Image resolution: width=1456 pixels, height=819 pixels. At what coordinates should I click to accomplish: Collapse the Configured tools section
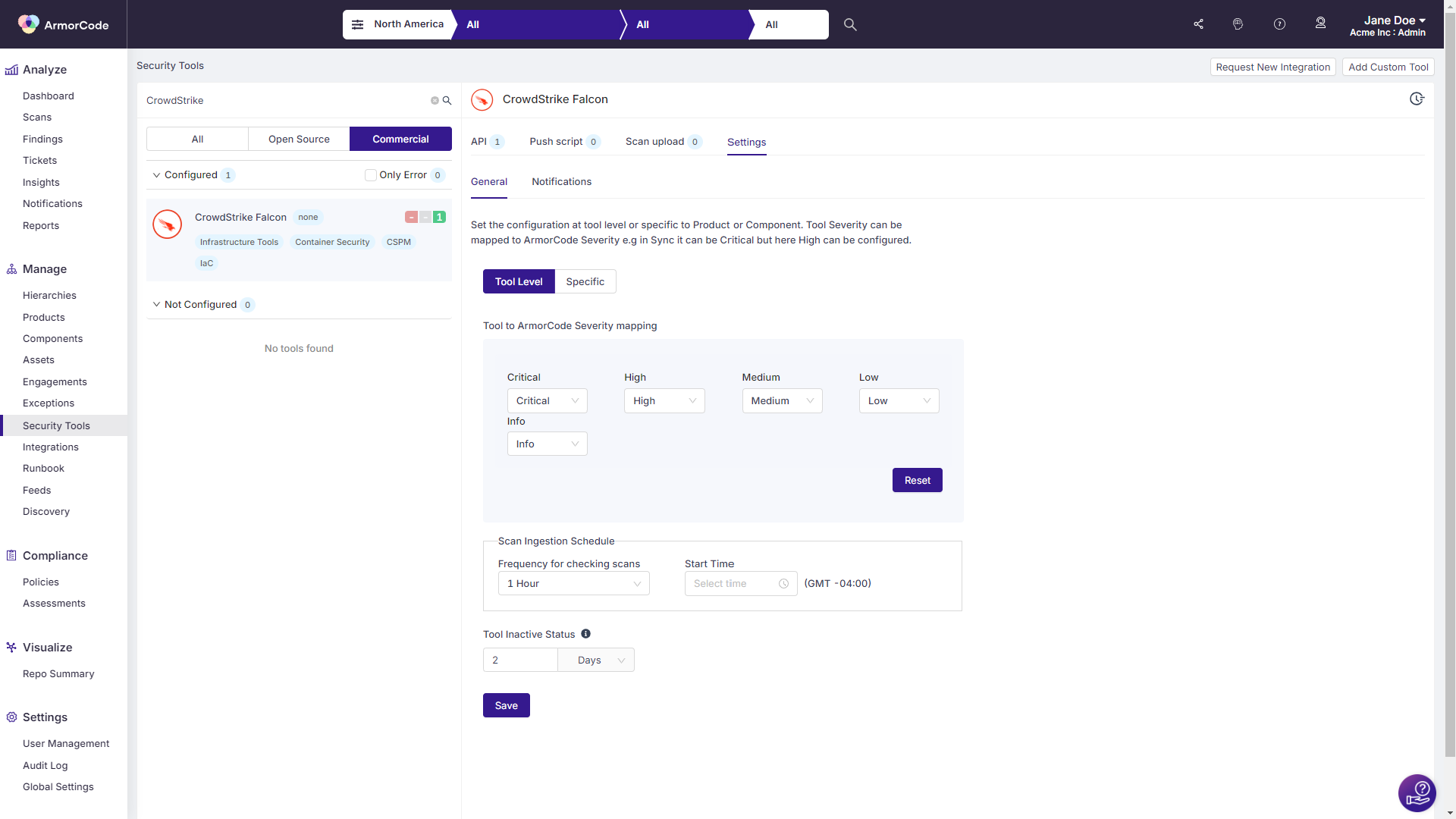[x=157, y=175]
